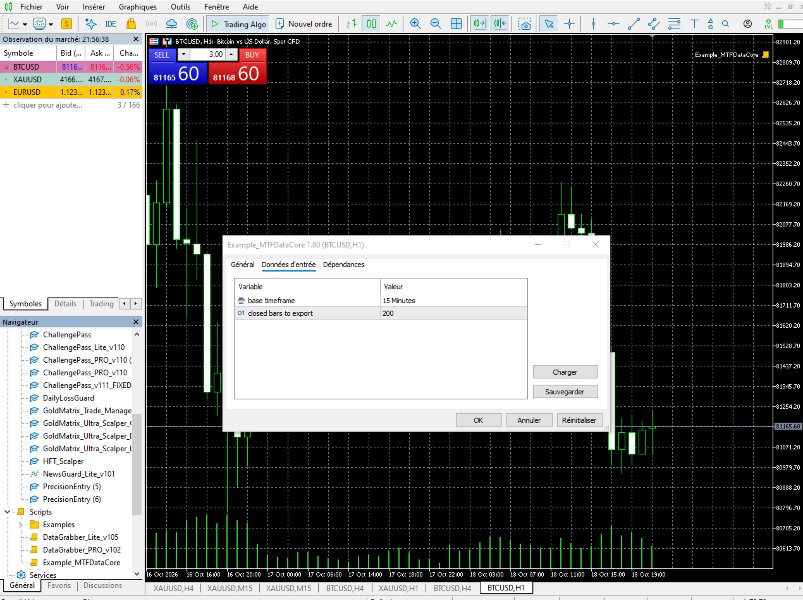Image resolution: width=803 pixels, height=600 pixels.
Task: Collapse the Scripts tree node
Action: point(7,512)
